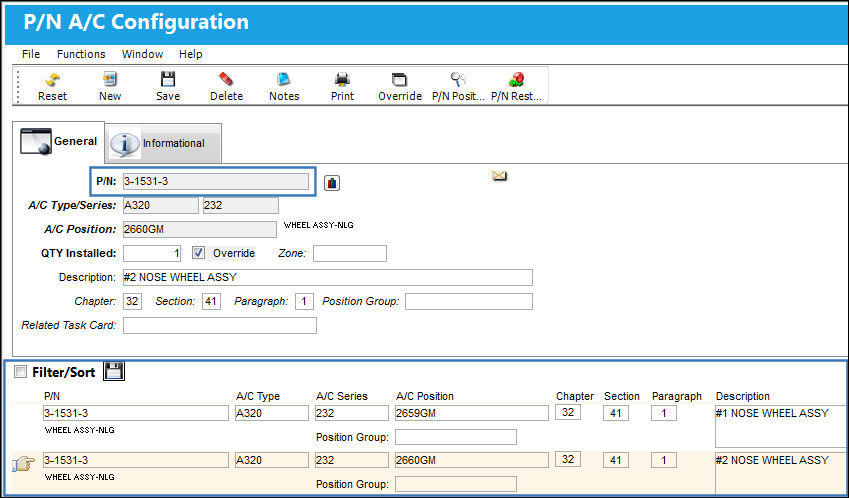Viewport: 849px width, 498px height.
Task: Click Paragraph 1 cell in 2659GM row
Action: pyautogui.click(x=664, y=414)
